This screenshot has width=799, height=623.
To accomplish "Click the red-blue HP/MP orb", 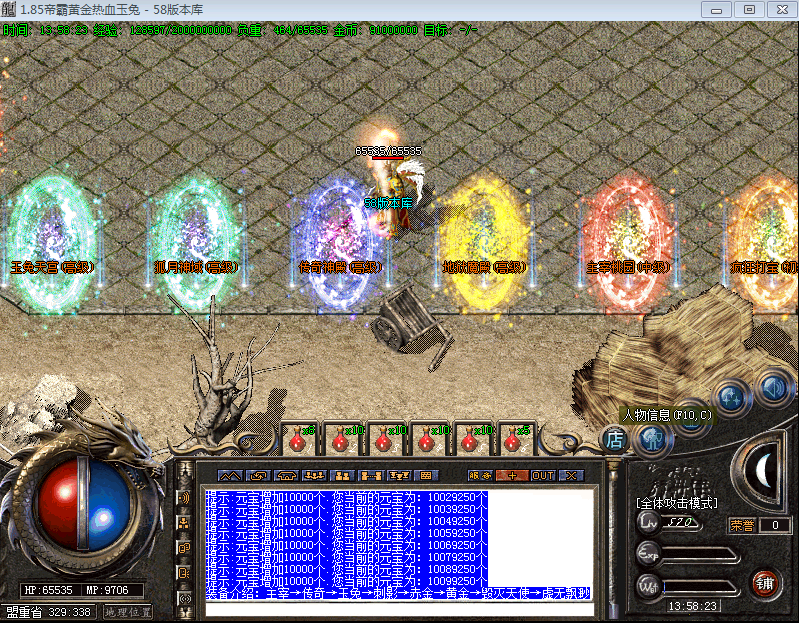I will [x=84, y=504].
